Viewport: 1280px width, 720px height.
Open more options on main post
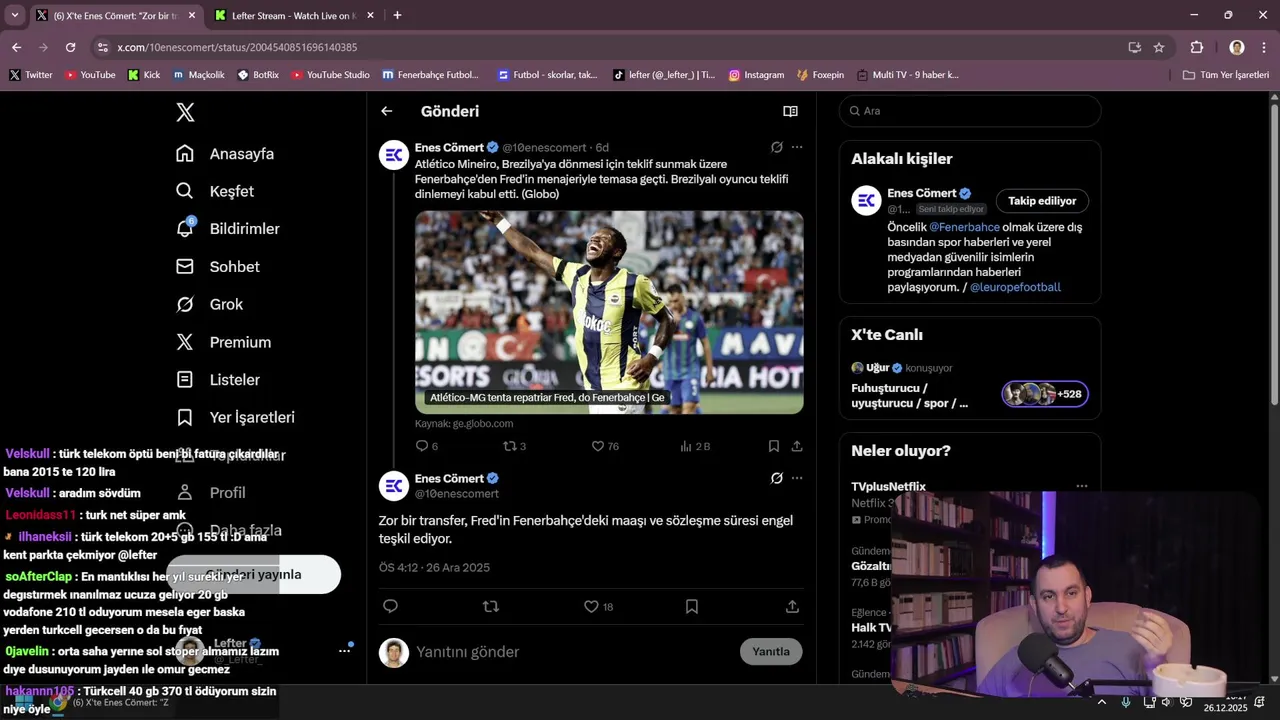(x=797, y=478)
